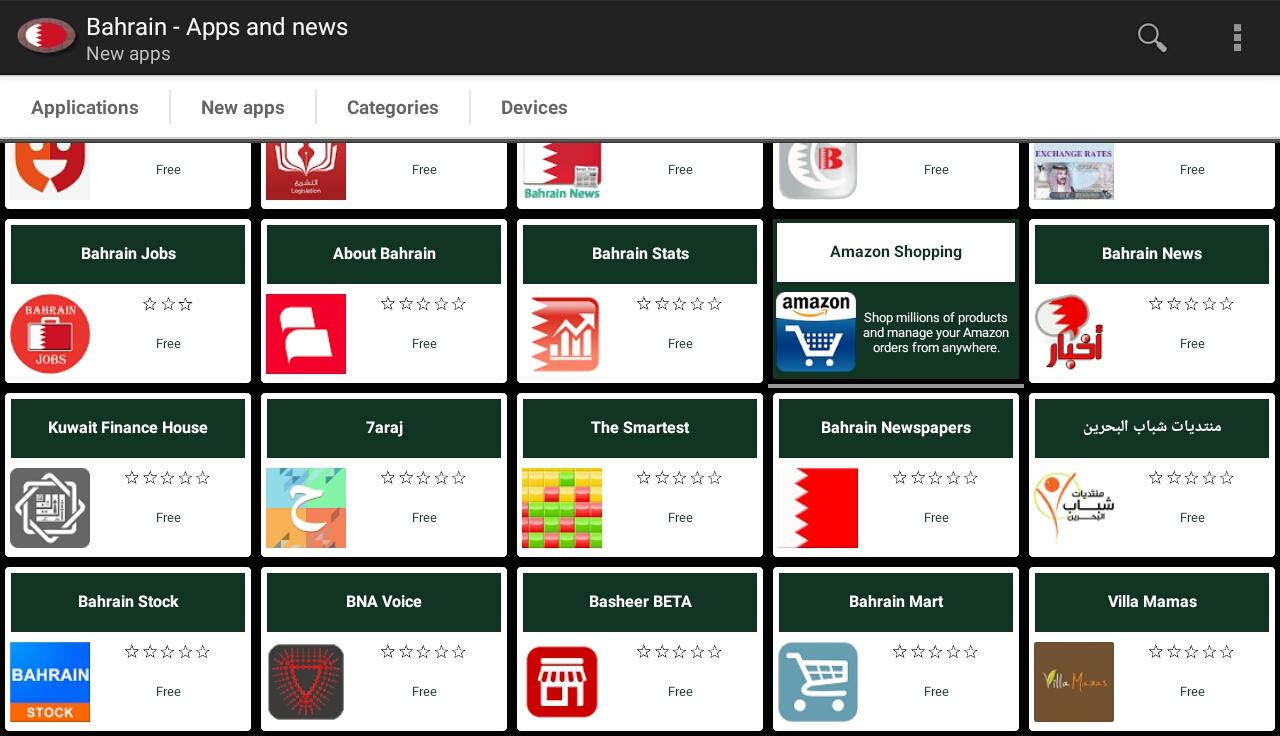Tap the star rating of Bahrain Stats
The image size is (1280, 736).
[x=680, y=304]
